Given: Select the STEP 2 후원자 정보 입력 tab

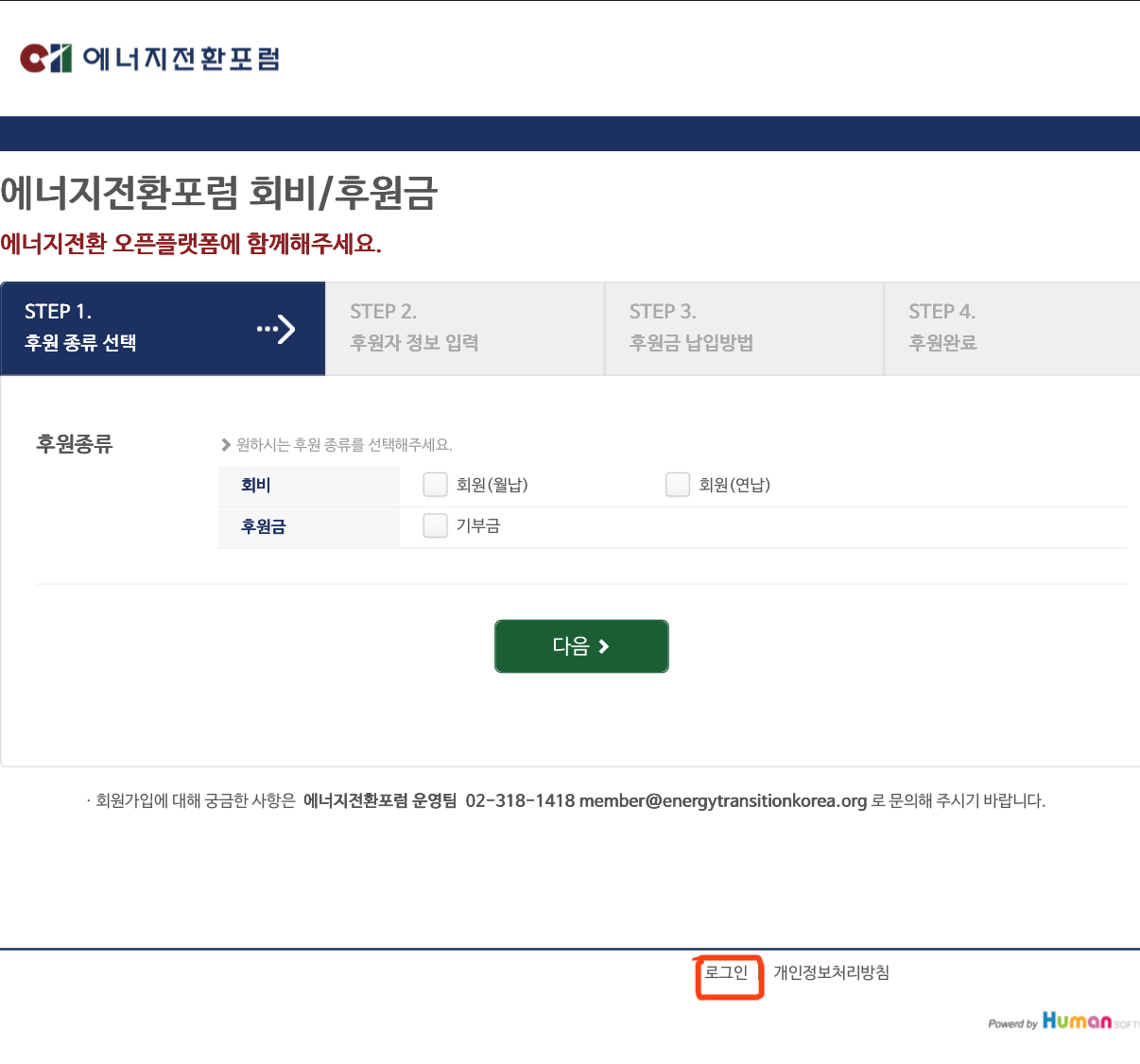Looking at the screenshot, I should [x=465, y=328].
